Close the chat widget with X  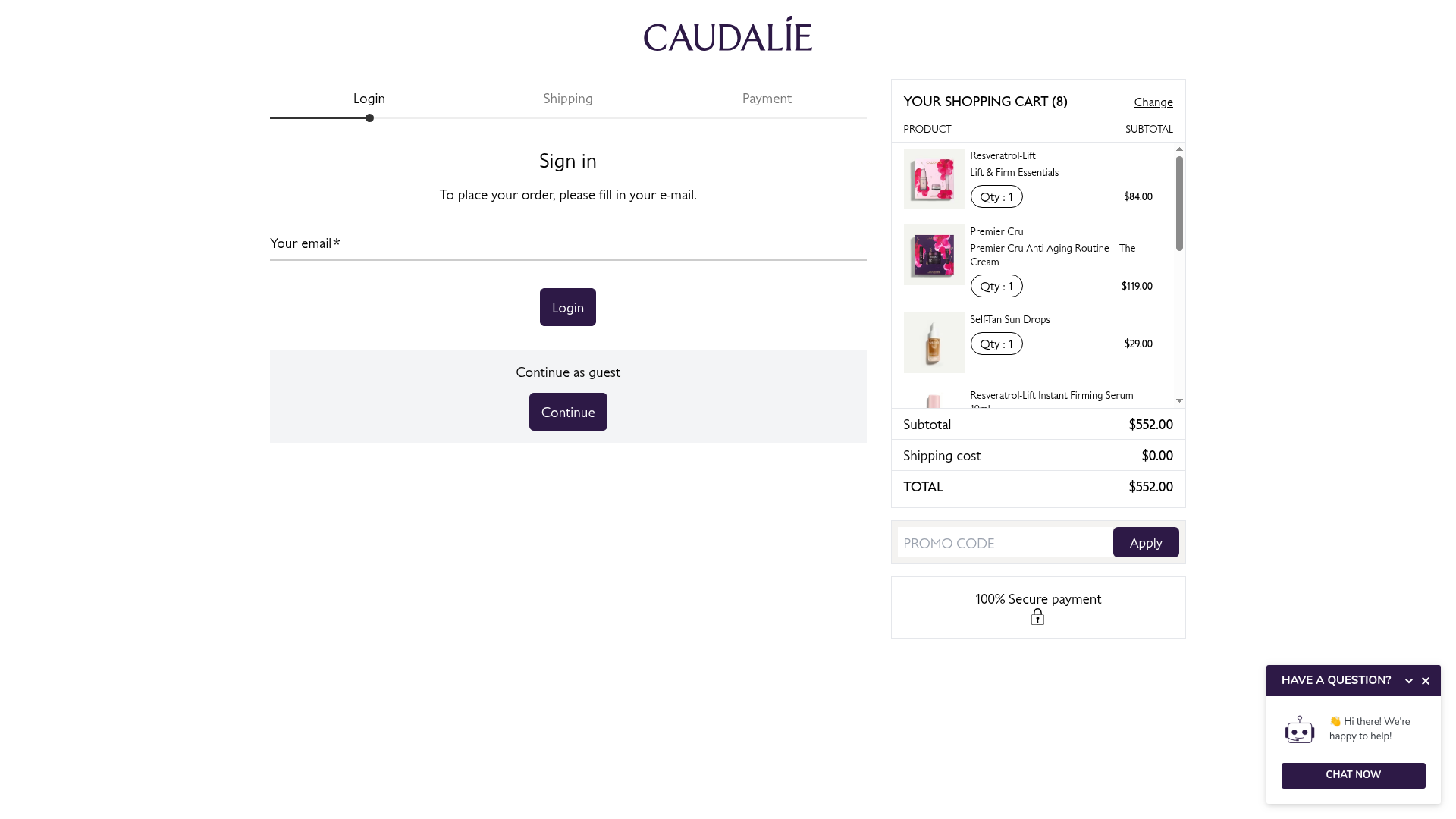tap(1426, 681)
